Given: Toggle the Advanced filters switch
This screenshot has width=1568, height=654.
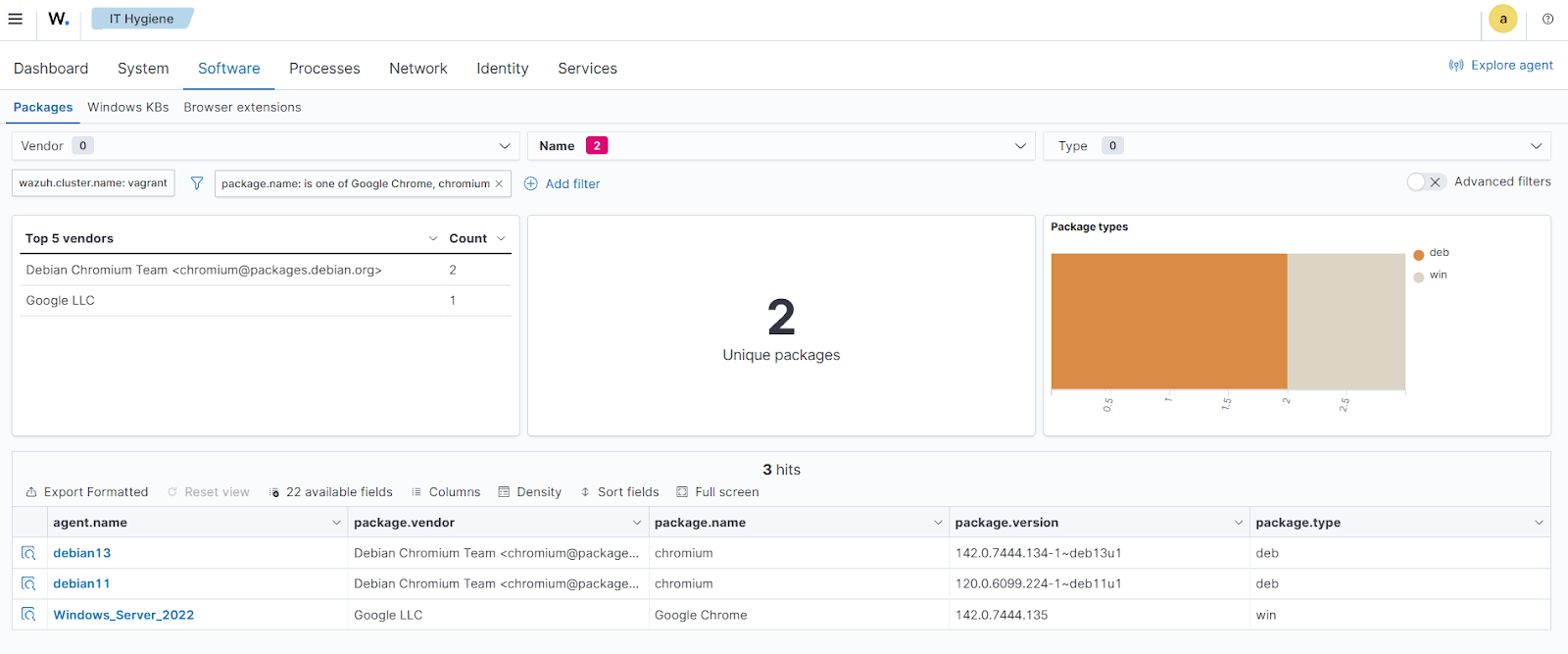Looking at the screenshot, I should click(1426, 182).
